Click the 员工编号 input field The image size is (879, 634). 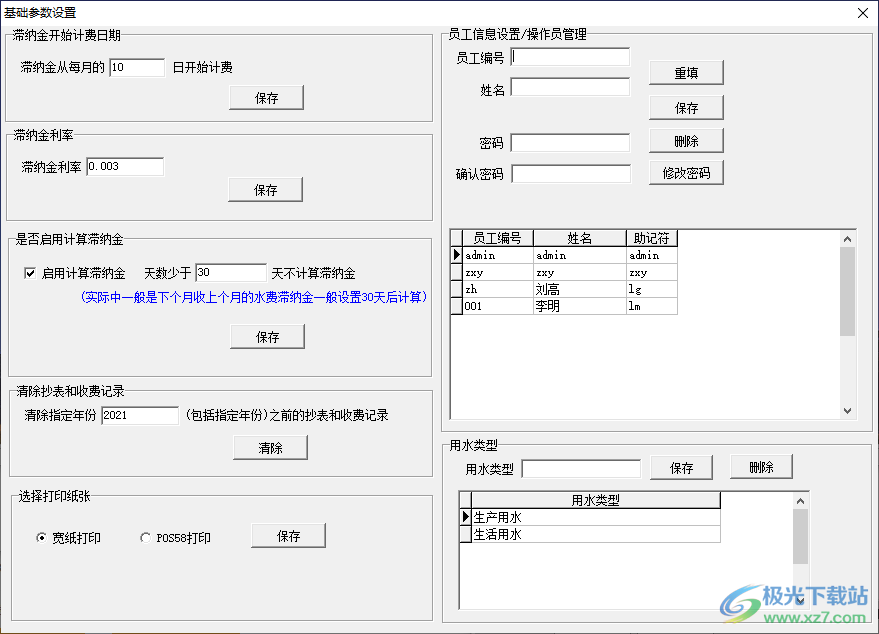tap(570, 56)
